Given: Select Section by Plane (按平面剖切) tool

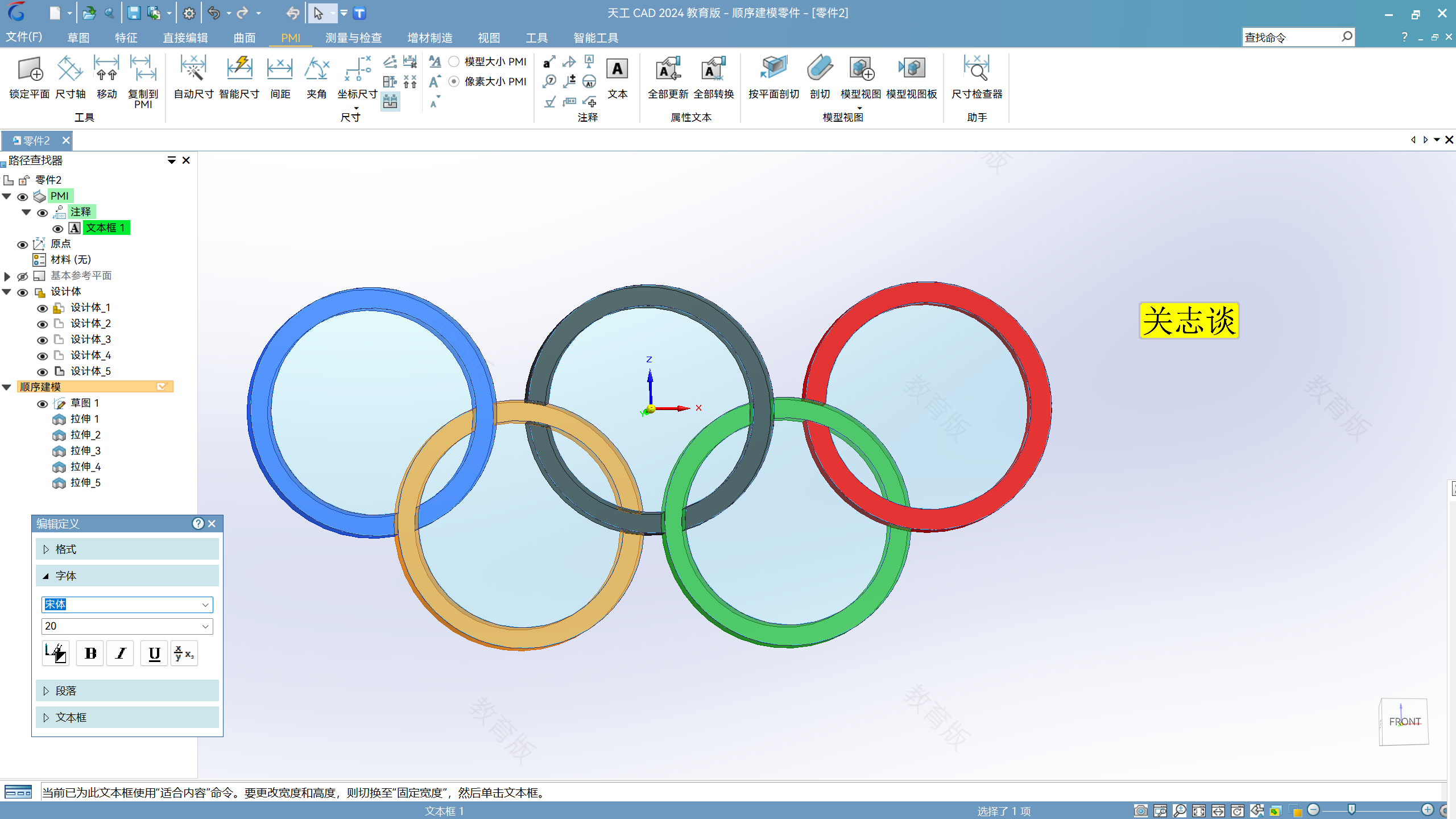Looking at the screenshot, I should (773, 78).
